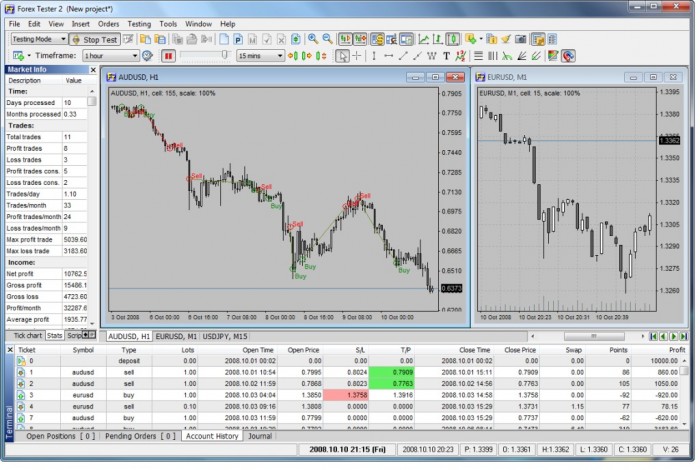Click the Stop Test button
Viewport: 700px width, 470px height.
coord(96,39)
